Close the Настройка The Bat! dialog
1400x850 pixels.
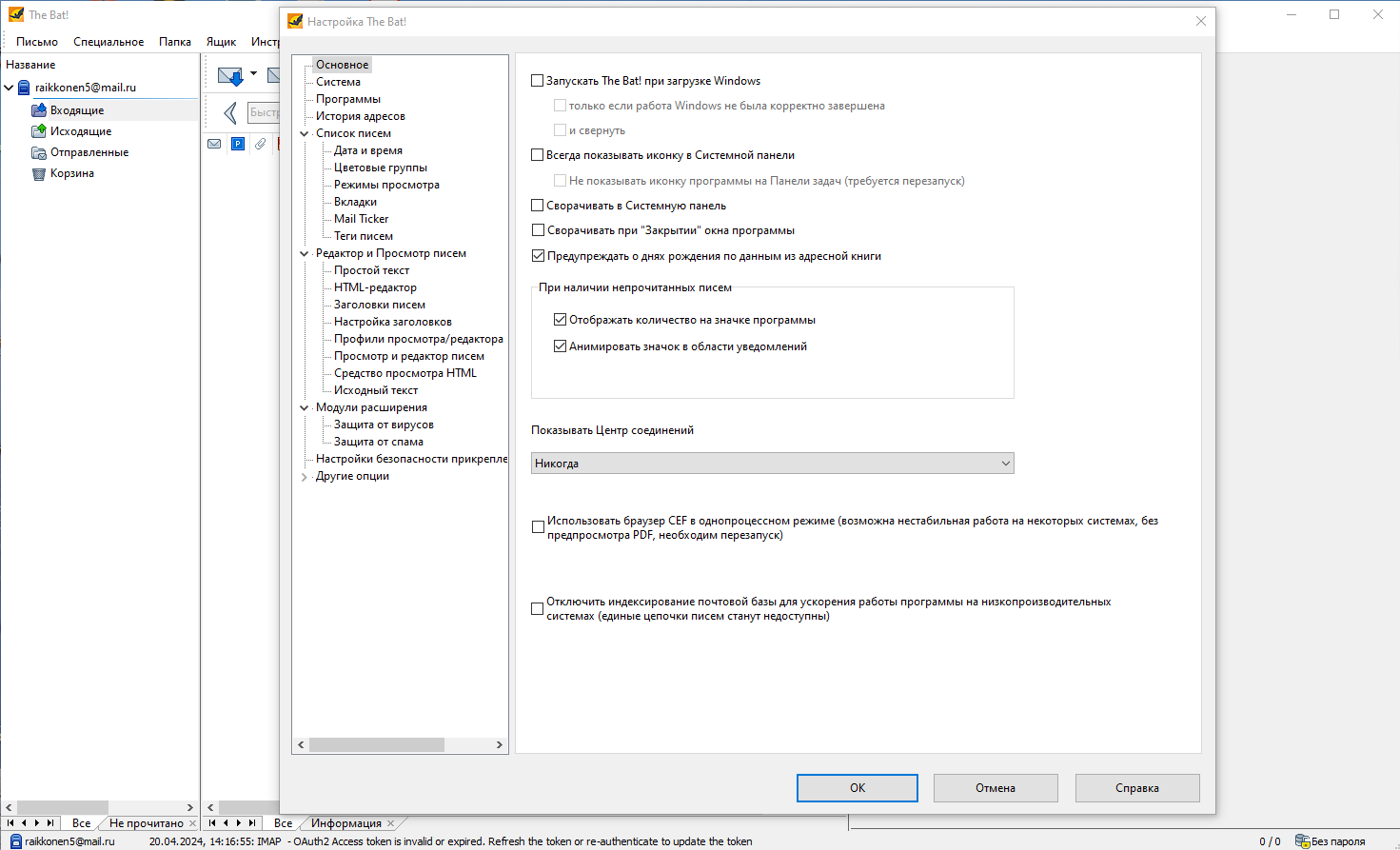tap(1201, 21)
